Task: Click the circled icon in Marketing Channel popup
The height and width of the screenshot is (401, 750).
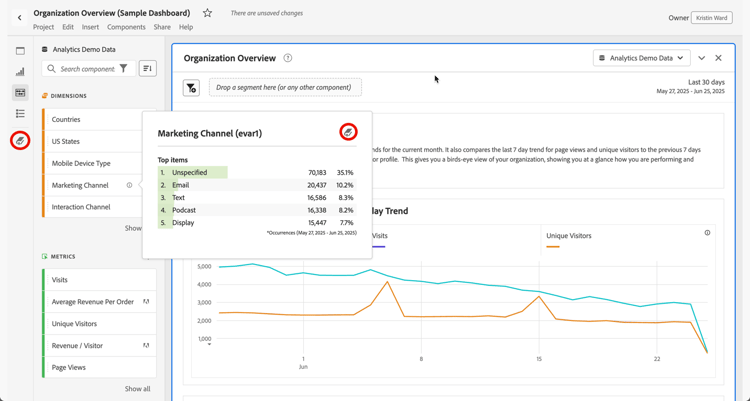Action: [348, 132]
